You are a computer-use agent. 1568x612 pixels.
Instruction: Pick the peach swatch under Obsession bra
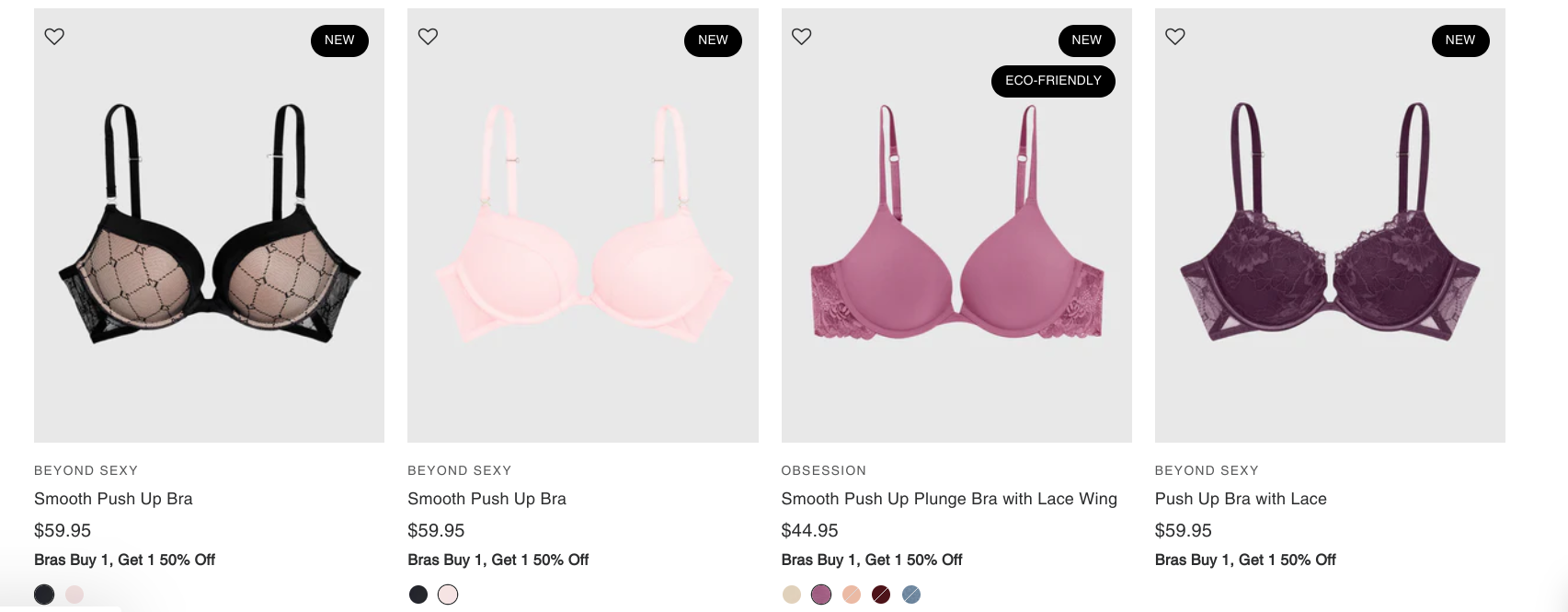852,595
